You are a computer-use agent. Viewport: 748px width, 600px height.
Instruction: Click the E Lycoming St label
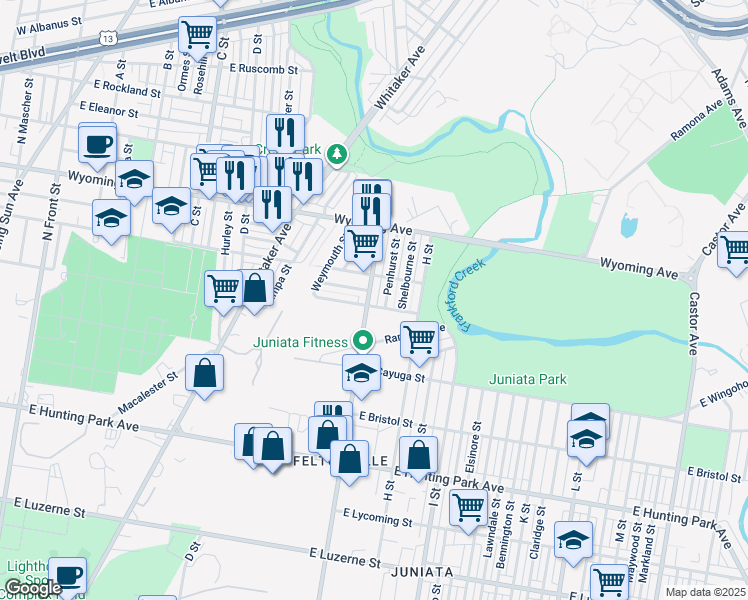(378, 518)
